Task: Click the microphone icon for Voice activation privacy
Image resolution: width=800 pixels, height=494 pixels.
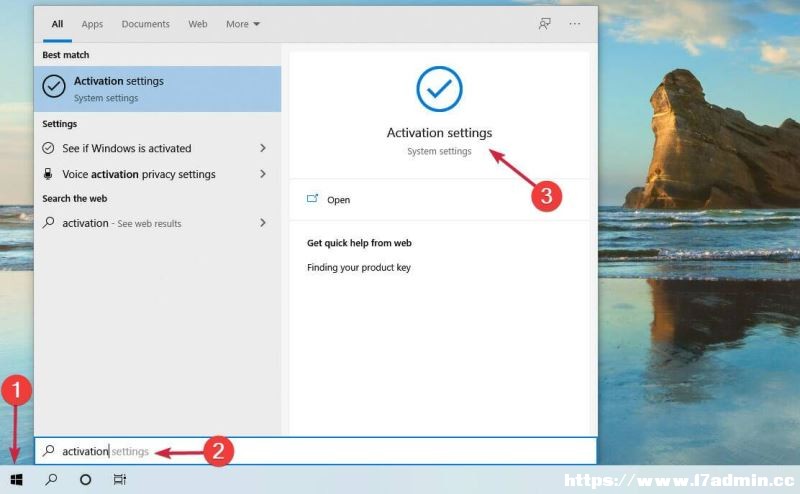Action: tap(48, 174)
